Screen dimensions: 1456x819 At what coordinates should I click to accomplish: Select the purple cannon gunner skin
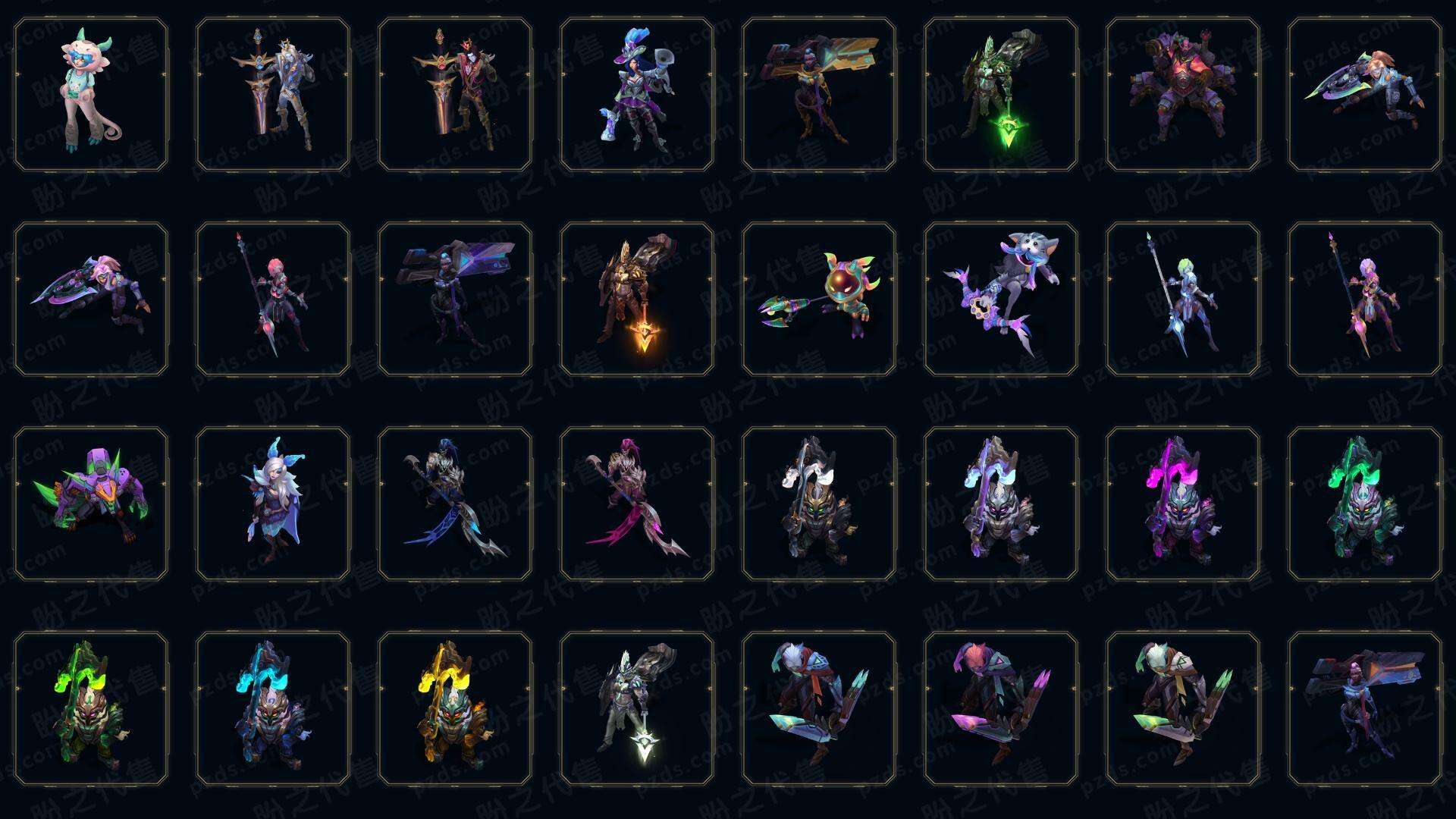(x=455, y=299)
